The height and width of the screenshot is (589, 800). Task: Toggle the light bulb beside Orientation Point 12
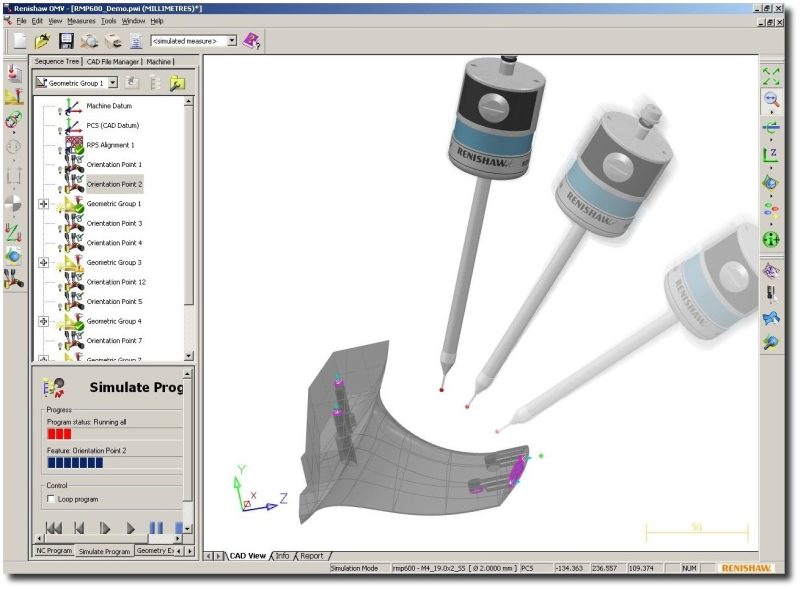tap(60, 287)
